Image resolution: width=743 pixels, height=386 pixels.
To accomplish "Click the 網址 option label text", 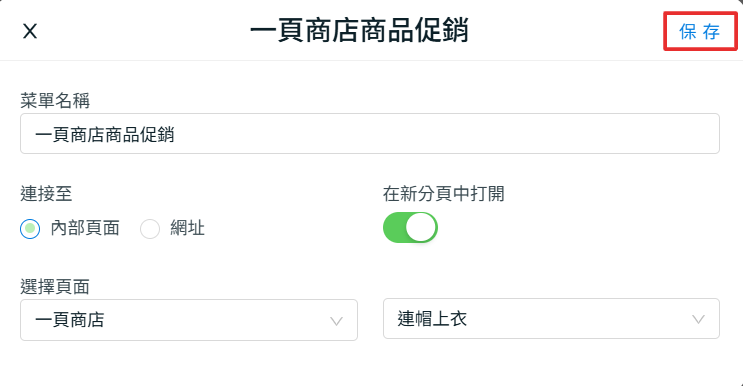I will tap(187, 228).
